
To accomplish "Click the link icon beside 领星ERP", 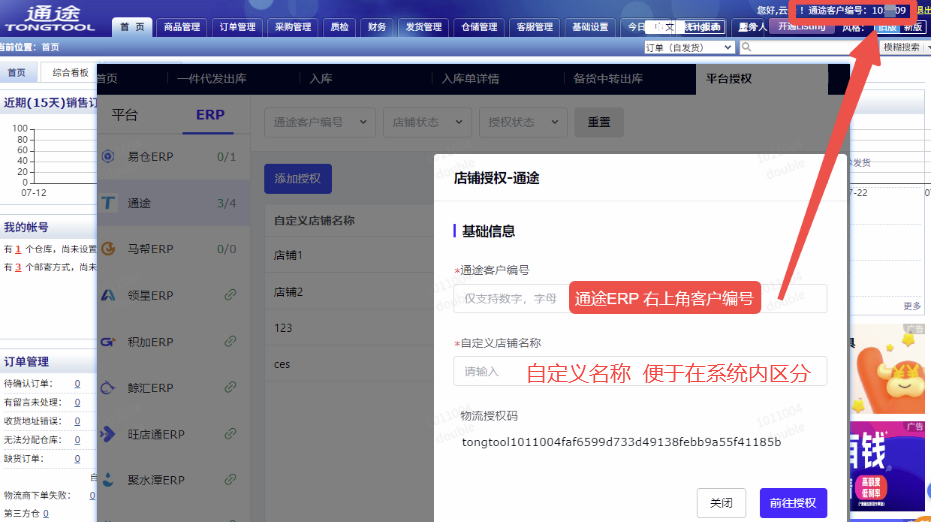I will click(231, 295).
